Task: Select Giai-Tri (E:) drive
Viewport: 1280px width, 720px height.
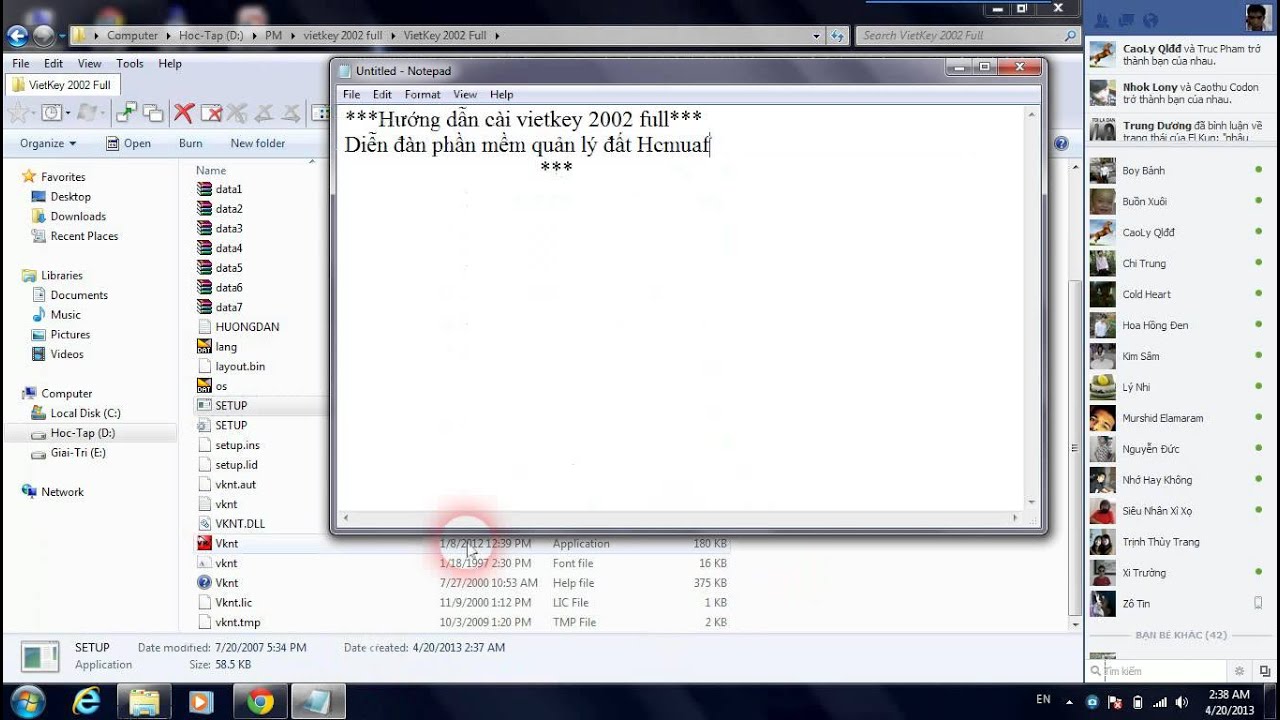Action: [69, 453]
